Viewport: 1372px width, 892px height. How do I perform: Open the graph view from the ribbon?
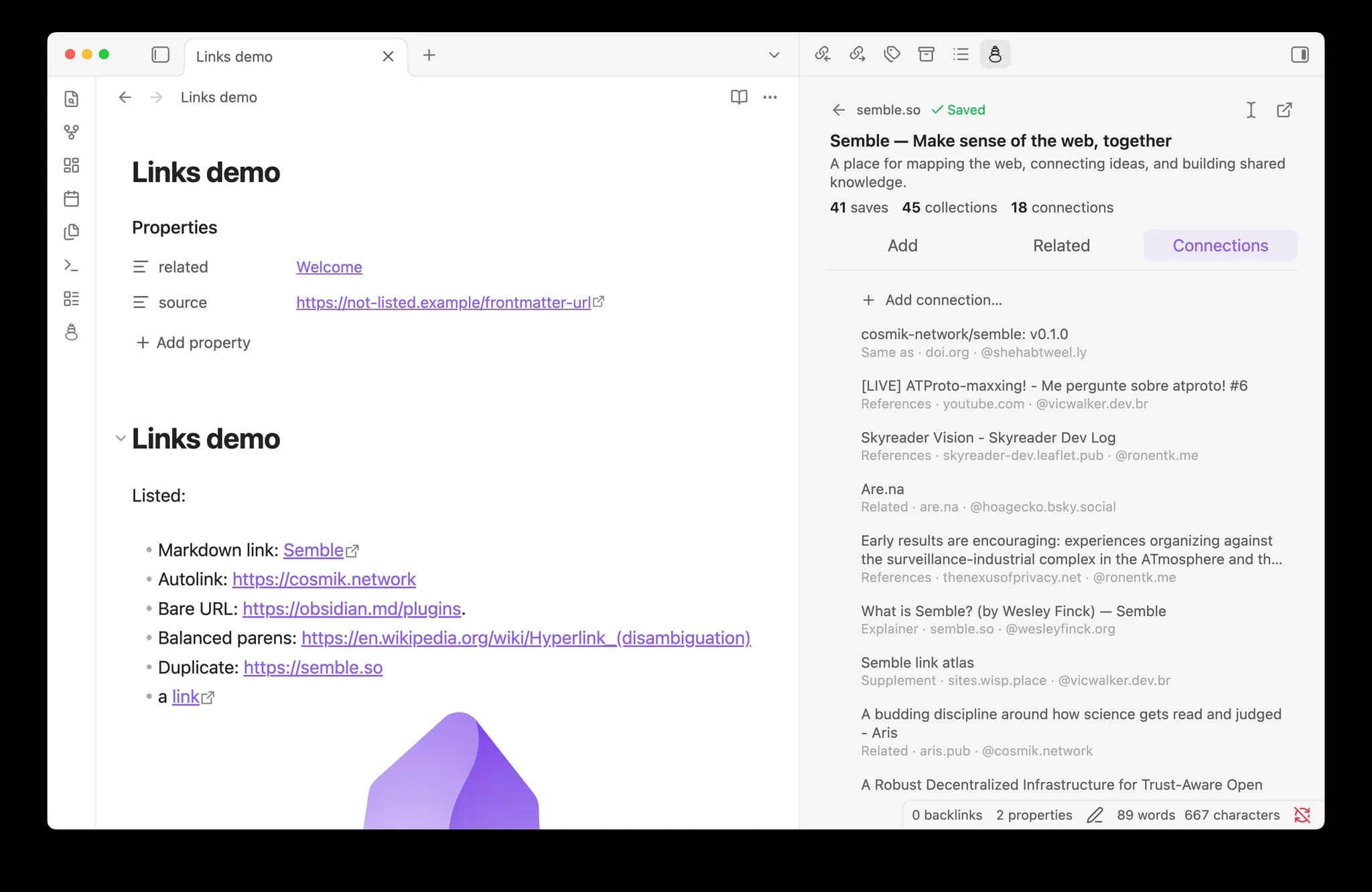(x=71, y=132)
